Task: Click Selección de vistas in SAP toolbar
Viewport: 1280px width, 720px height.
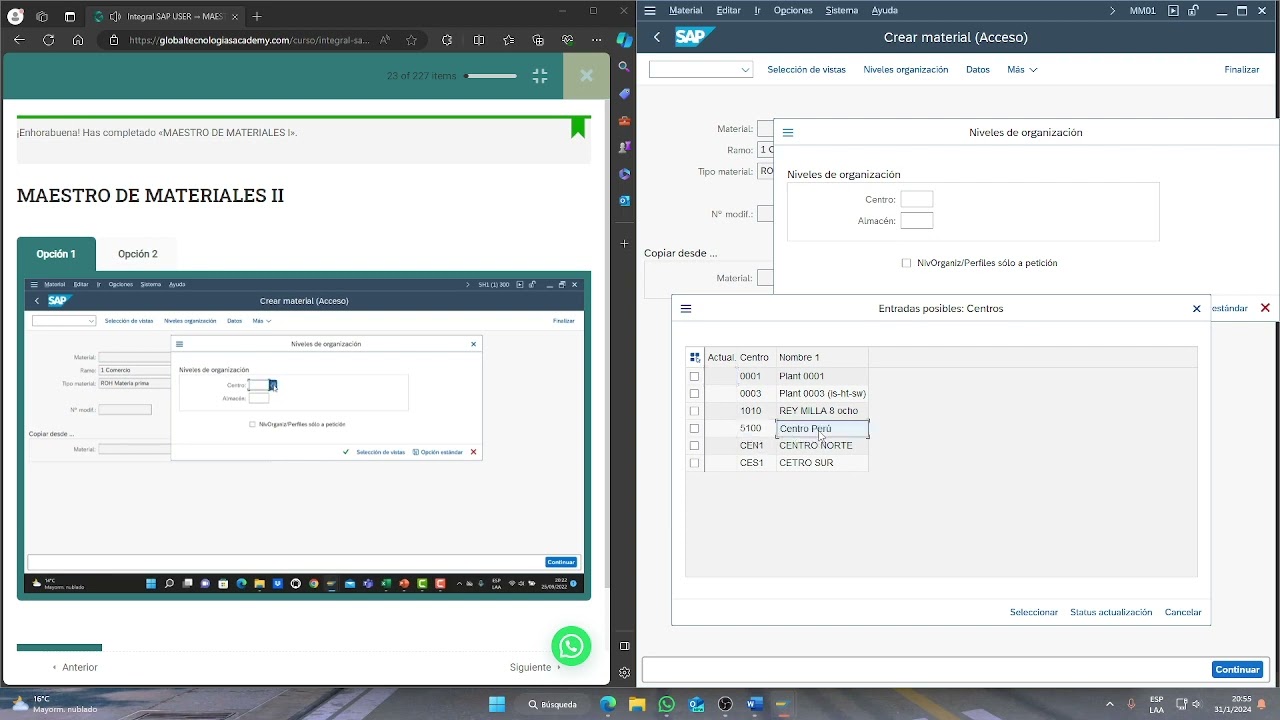Action: [x=806, y=70]
